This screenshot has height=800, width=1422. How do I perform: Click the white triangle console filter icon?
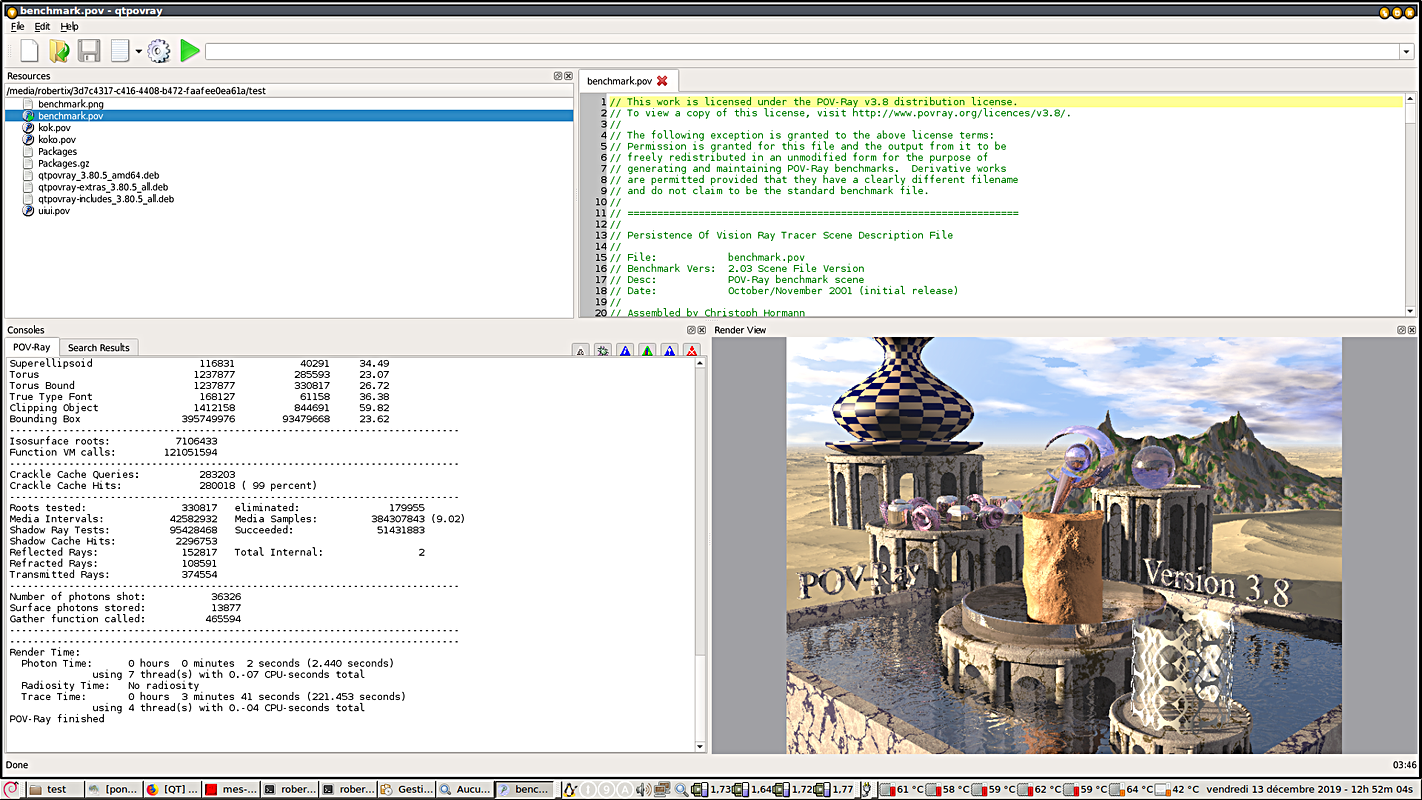click(581, 351)
